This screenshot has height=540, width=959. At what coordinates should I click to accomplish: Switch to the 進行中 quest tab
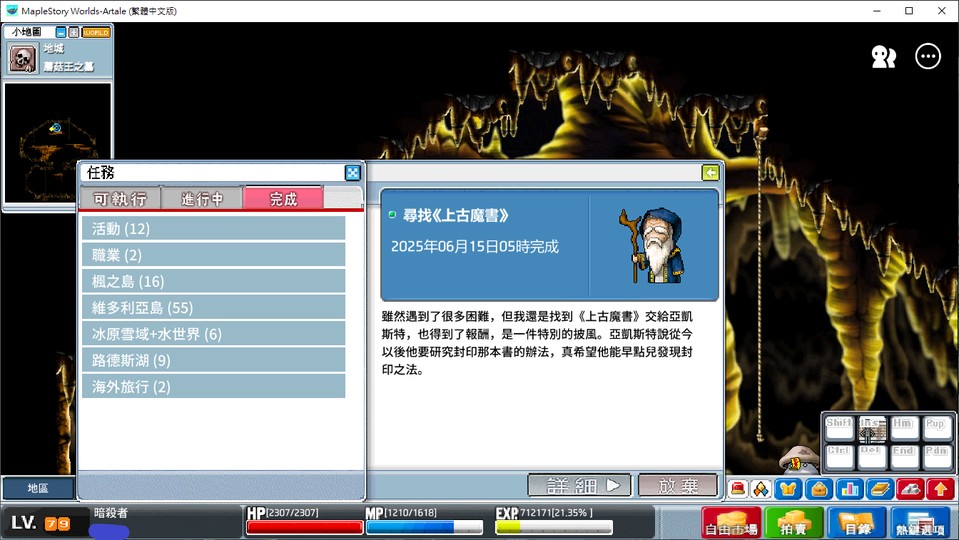click(x=202, y=198)
